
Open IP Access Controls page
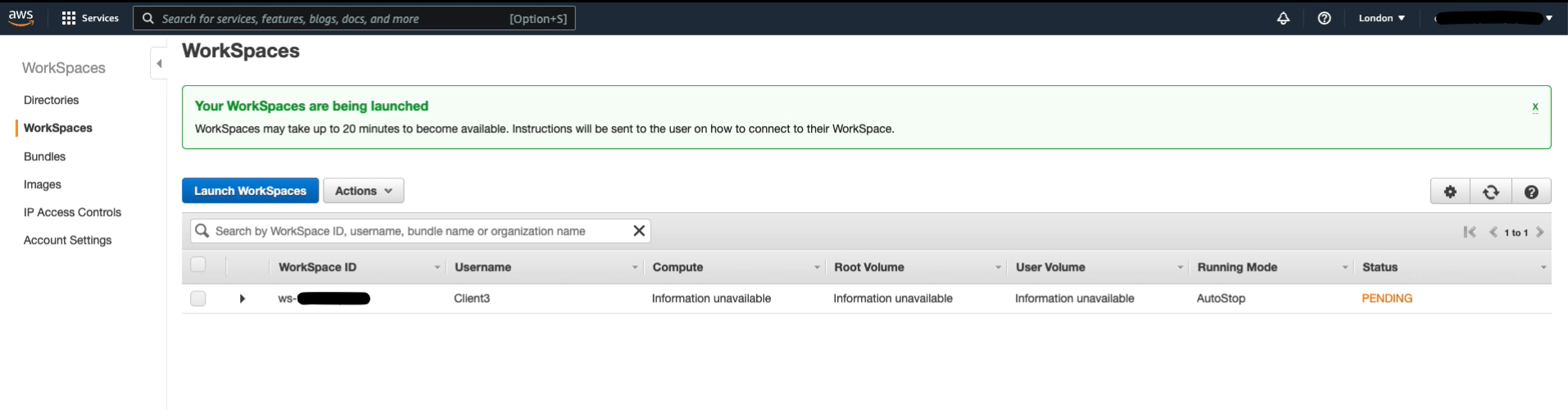tap(72, 212)
